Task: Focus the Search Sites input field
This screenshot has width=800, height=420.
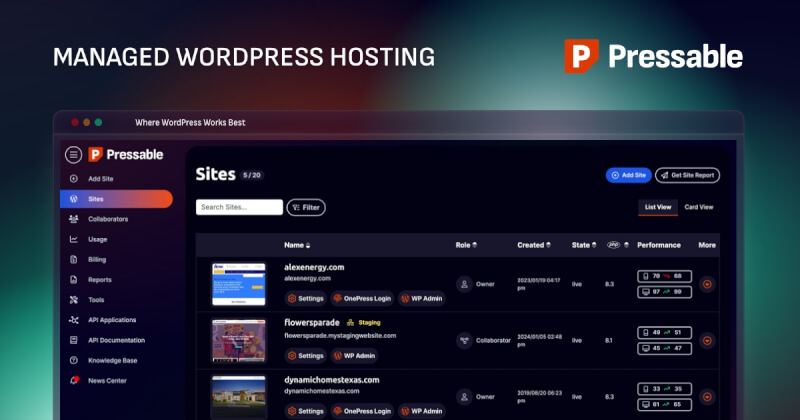Action: [239, 207]
